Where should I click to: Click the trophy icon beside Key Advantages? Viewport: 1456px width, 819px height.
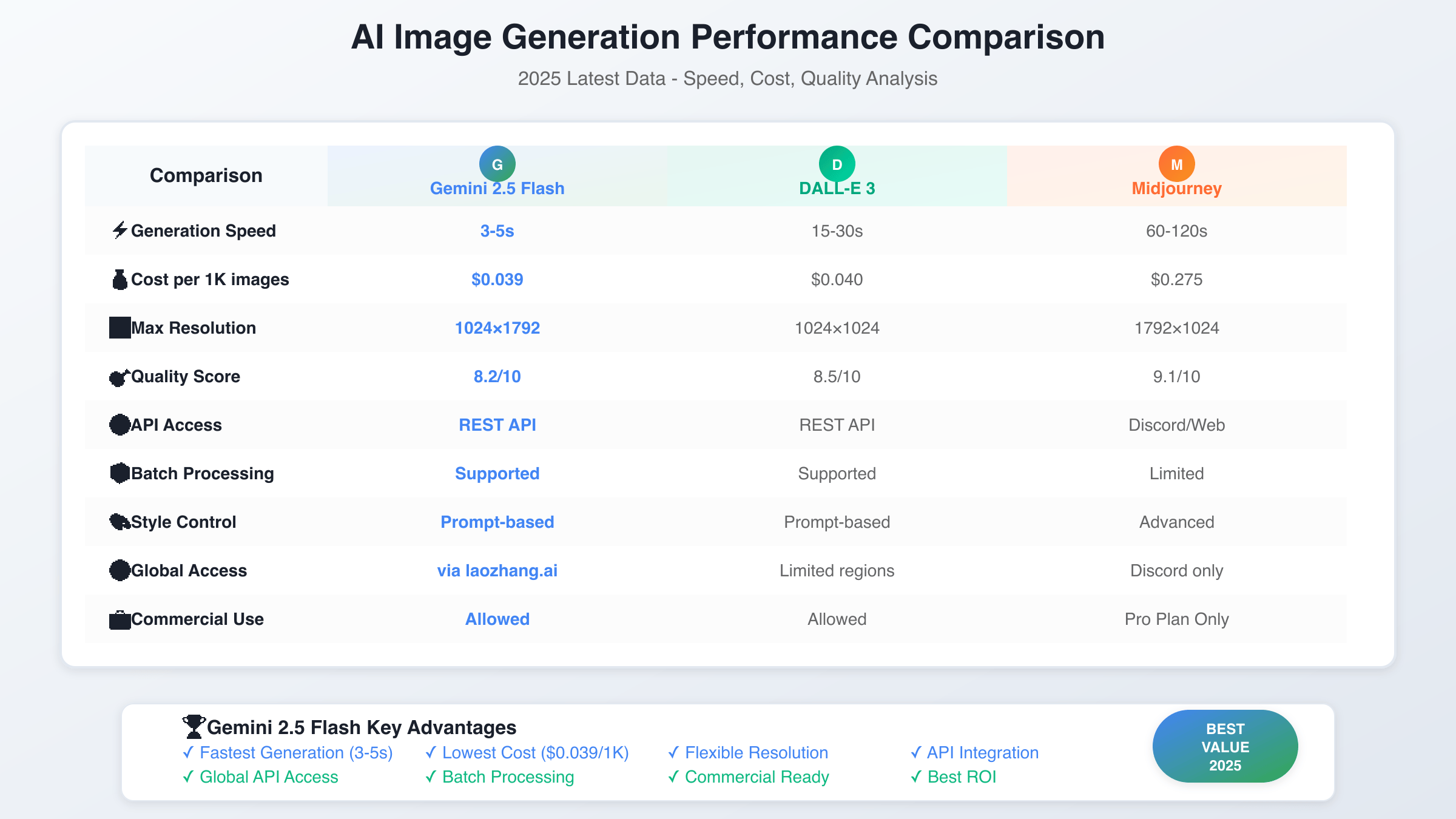[x=194, y=726]
